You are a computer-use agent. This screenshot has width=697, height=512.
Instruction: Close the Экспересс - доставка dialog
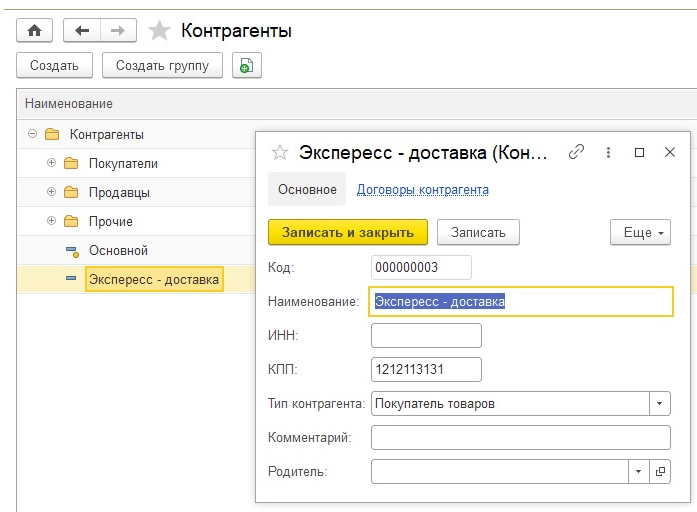point(669,152)
